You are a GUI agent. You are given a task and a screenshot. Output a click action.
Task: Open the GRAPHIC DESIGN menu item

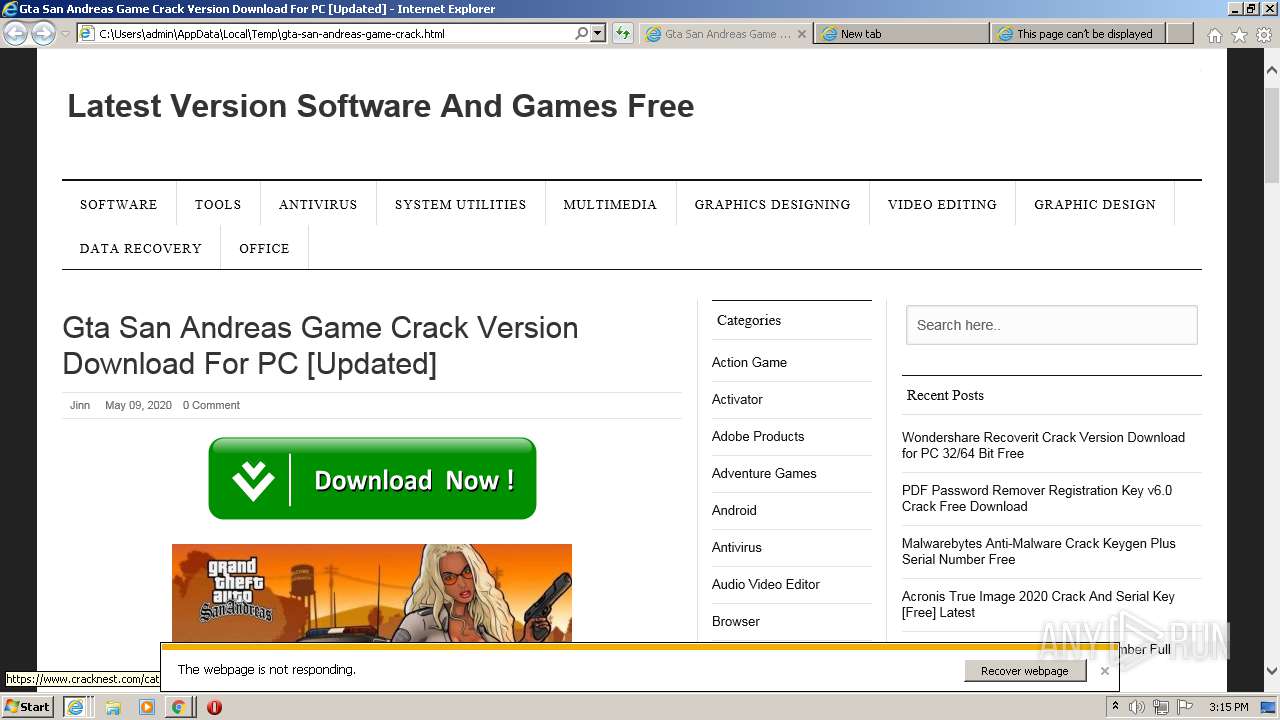(1095, 204)
